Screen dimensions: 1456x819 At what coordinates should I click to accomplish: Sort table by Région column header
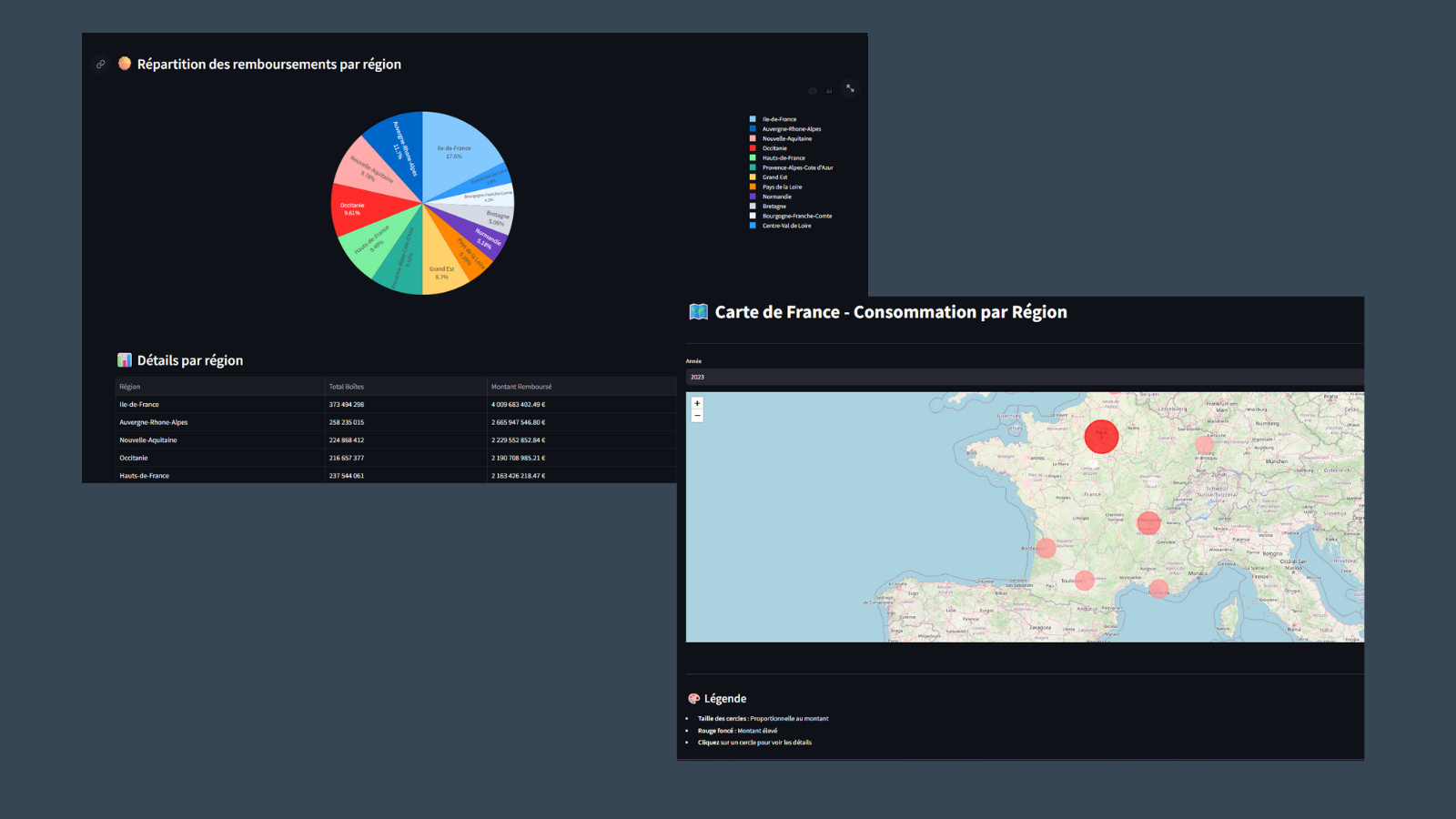(130, 387)
